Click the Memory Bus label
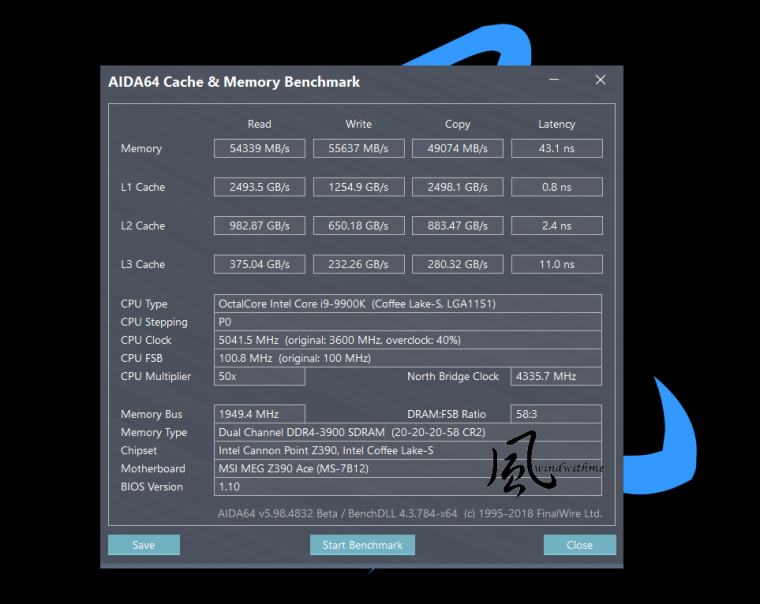Viewport: 760px width, 604px height. click(x=151, y=414)
